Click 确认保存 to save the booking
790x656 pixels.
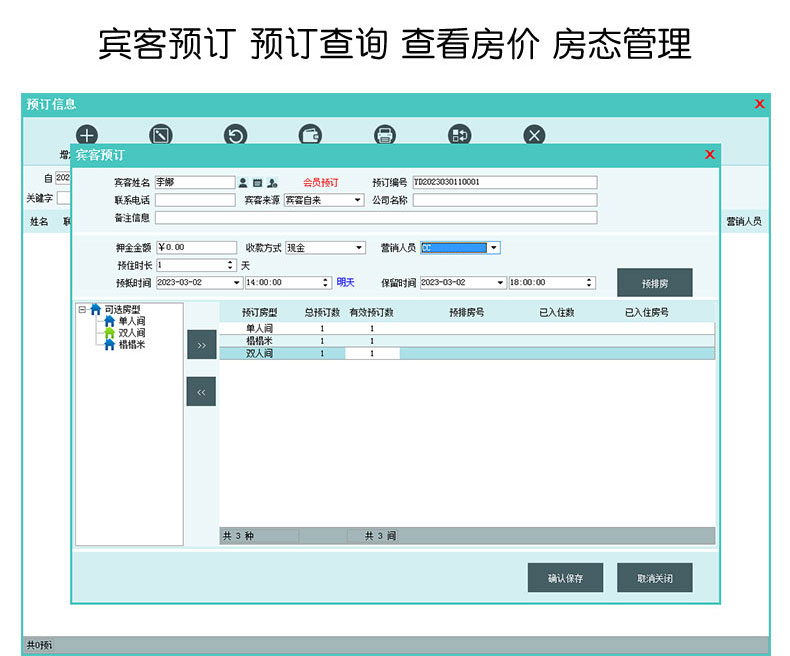(x=565, y=578)
